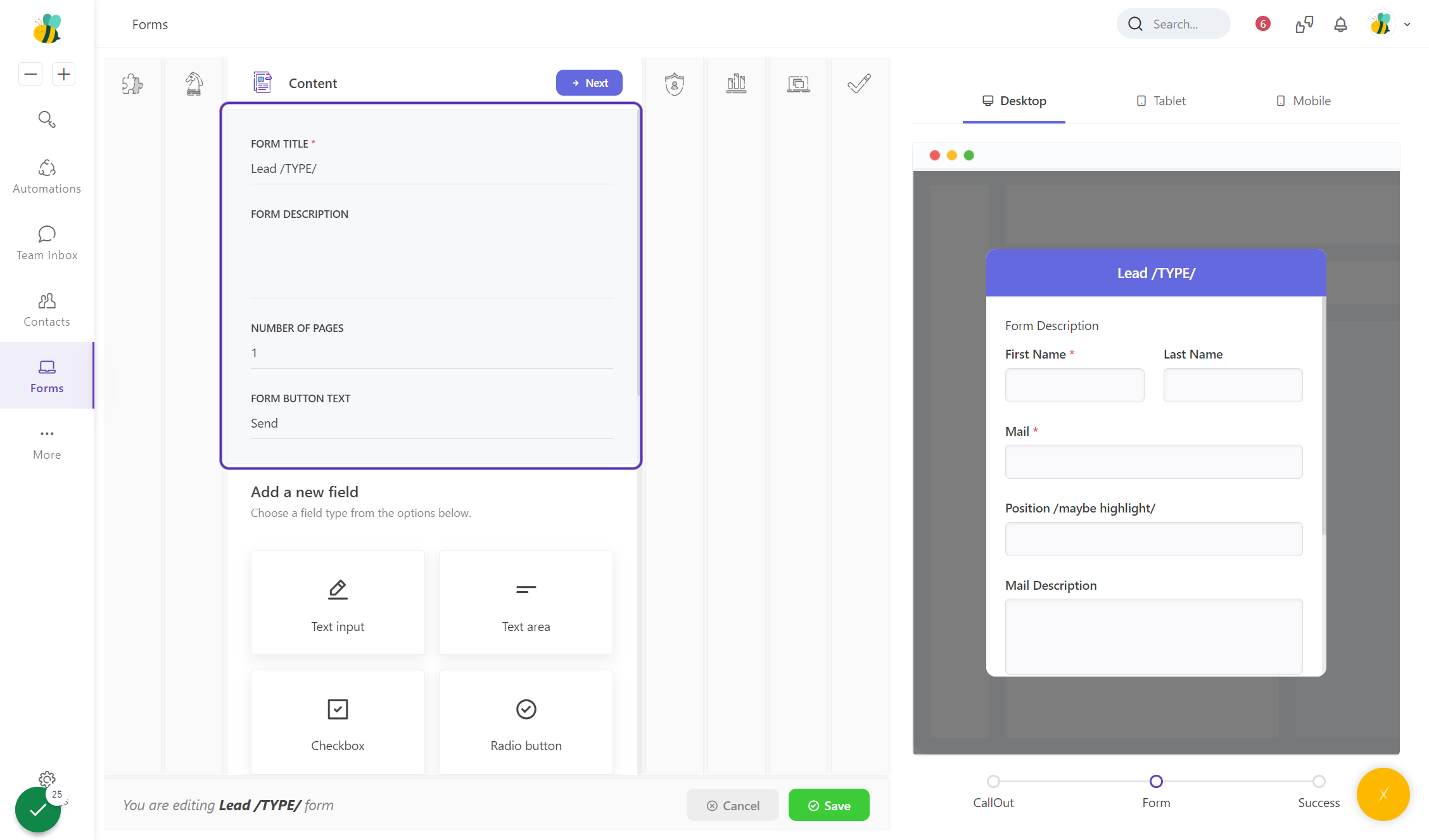Click the Search box in header

tap(1173, 24)
